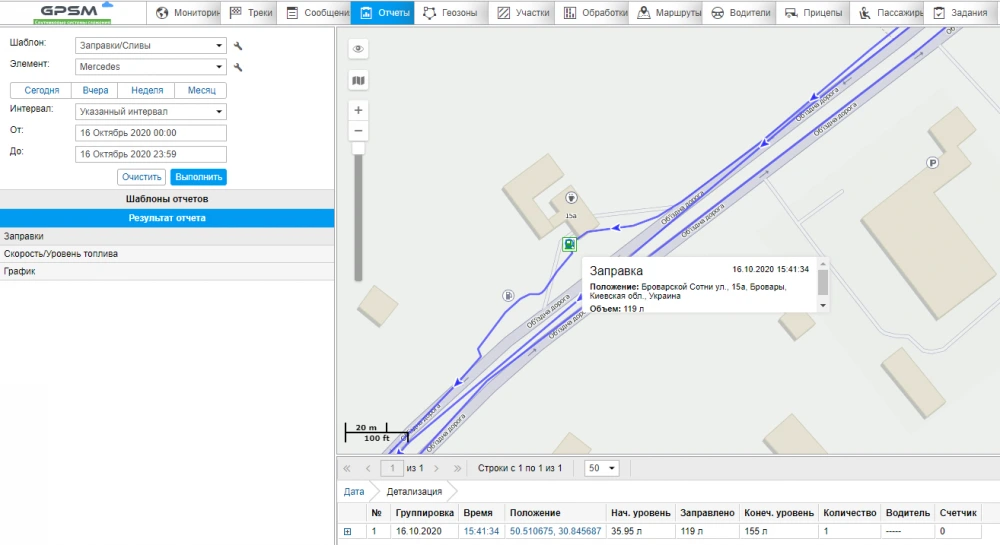Click the Водитель column header
Screen dimensions: 1000x546
[908, 513]
